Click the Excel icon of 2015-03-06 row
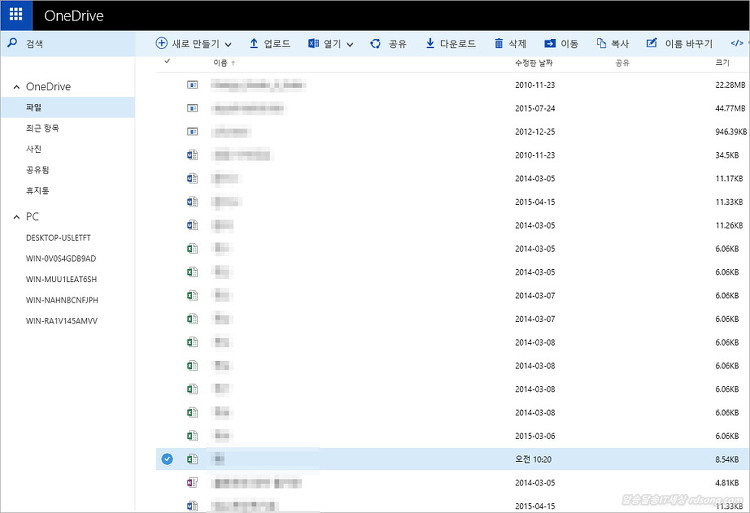The width and height of the screenshot is (750, 513). (x=192, y=436)
